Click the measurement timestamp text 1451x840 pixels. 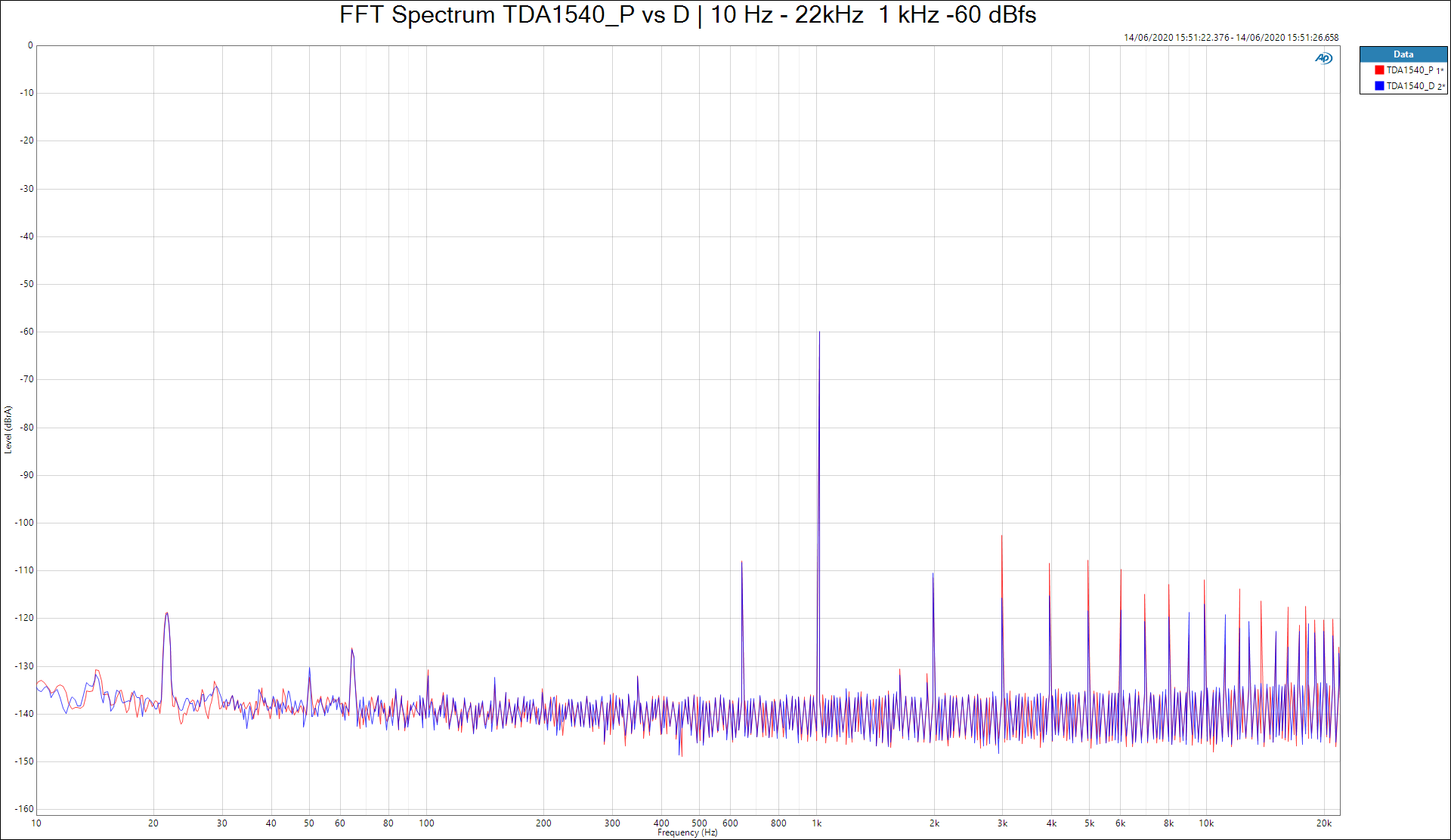[x=1230, y=38]
